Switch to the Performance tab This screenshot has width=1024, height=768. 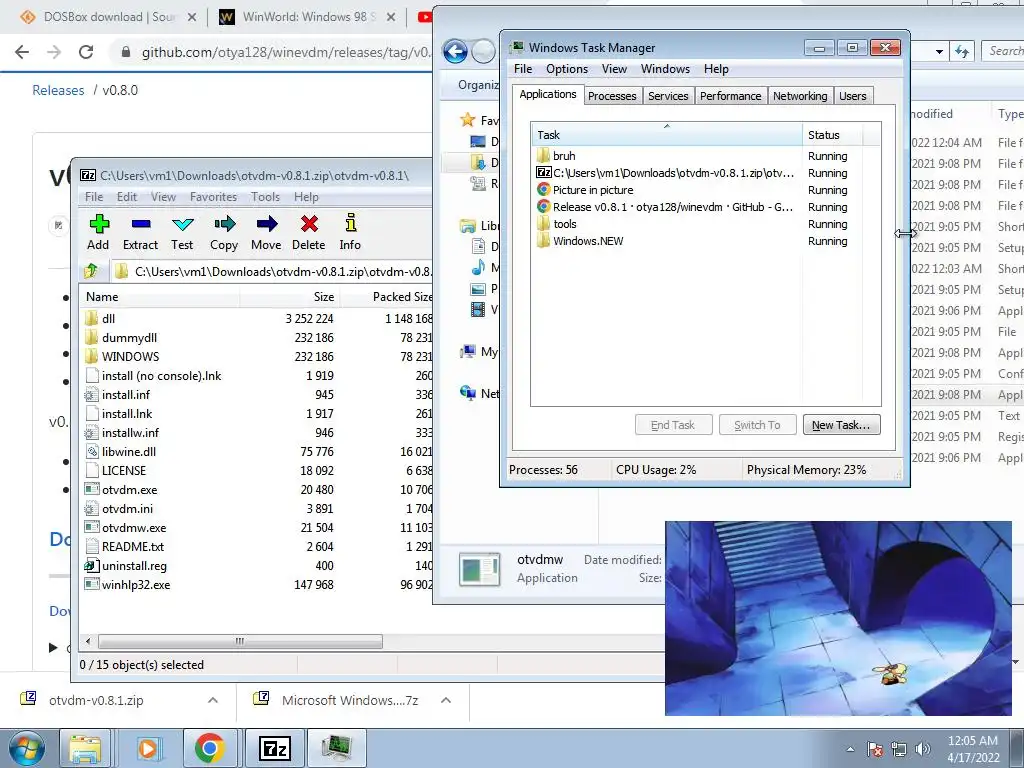pyautogui.click(x=730, y=96)
